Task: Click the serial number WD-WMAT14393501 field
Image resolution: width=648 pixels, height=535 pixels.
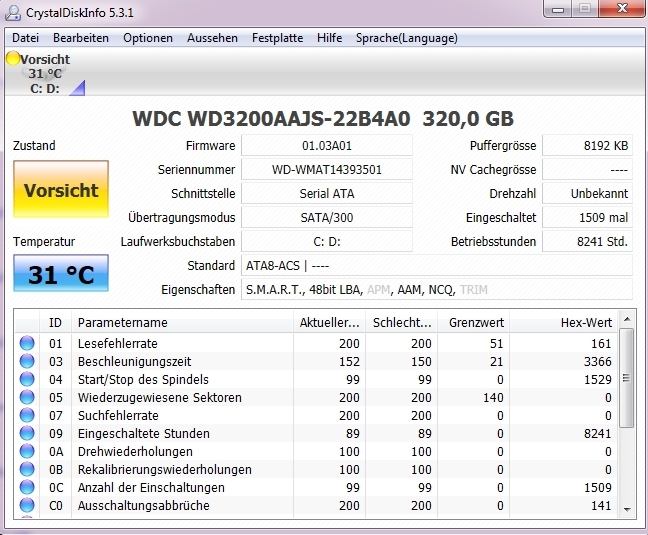Action: [x=327, y=169]
